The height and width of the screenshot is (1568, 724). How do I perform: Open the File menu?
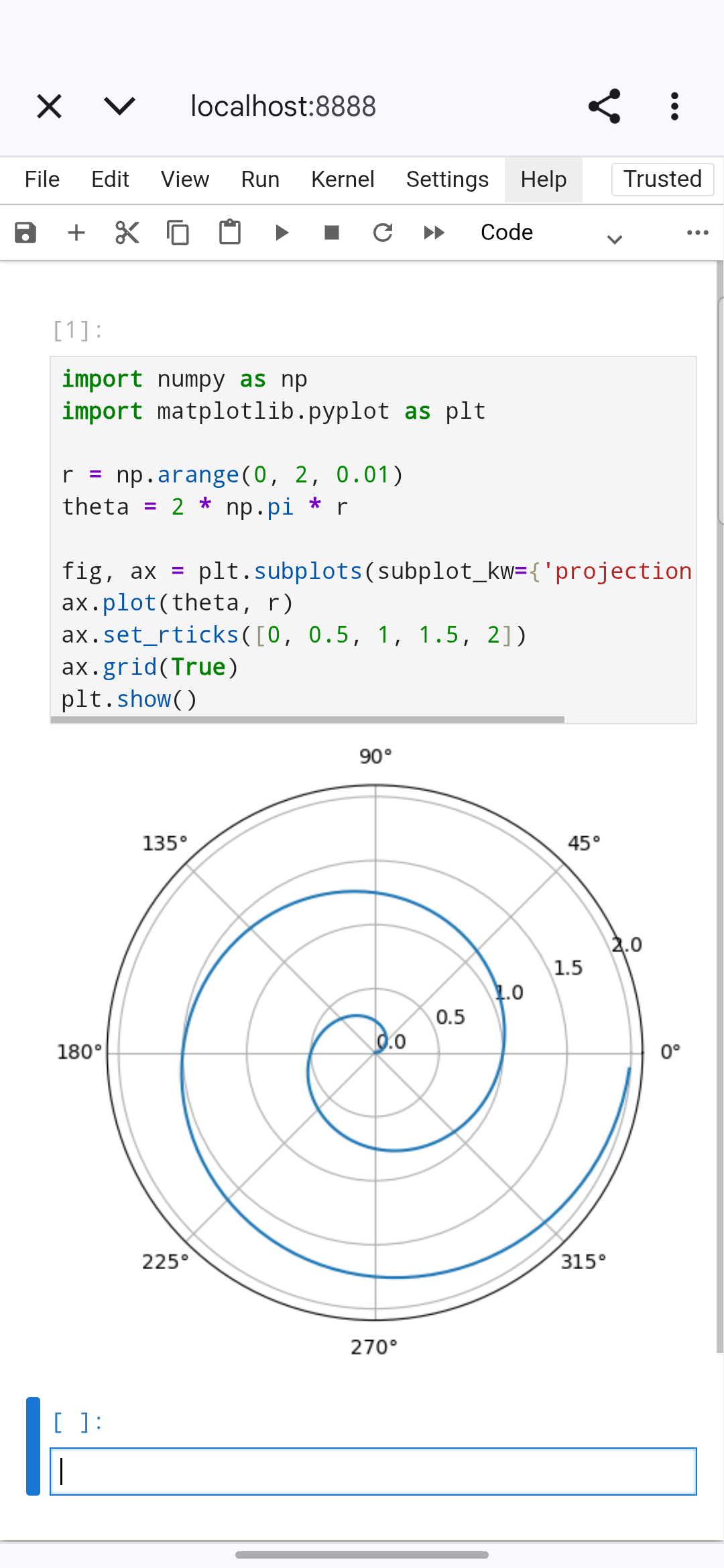[42, 180]
